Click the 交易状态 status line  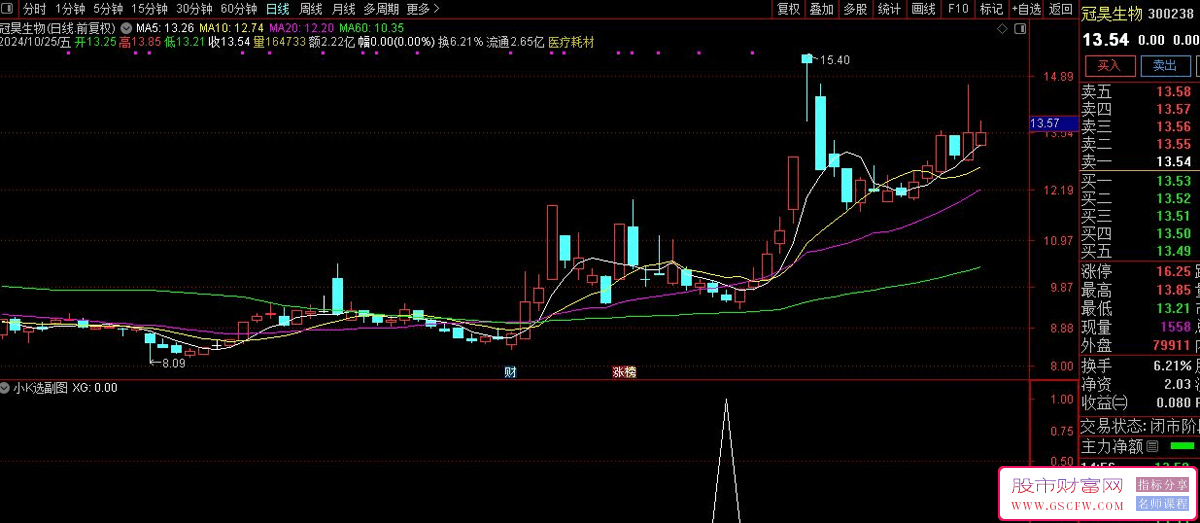tap(1140, 425)
